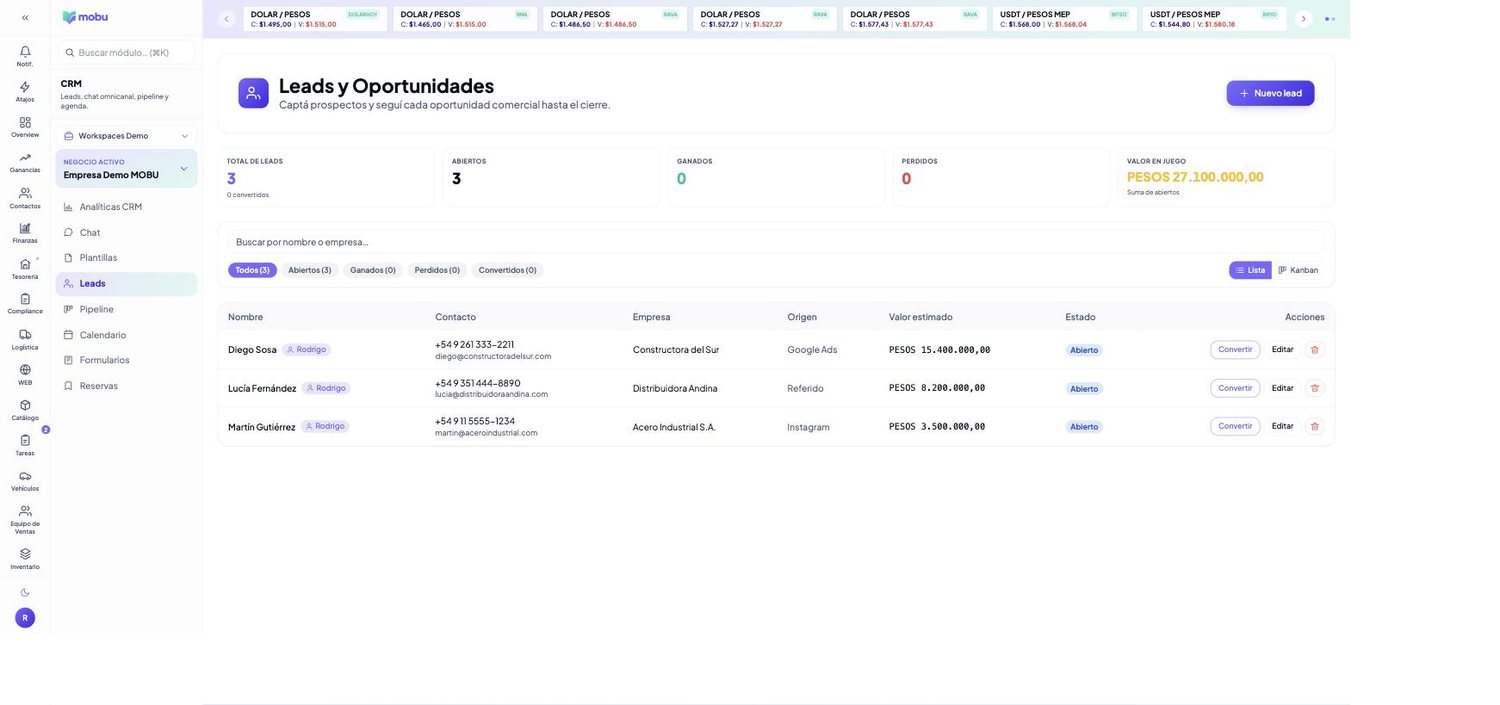This screenshot has width=1500, height=705.
Task: Click Distribuidora Andina company cell
Action: [675, 388]
